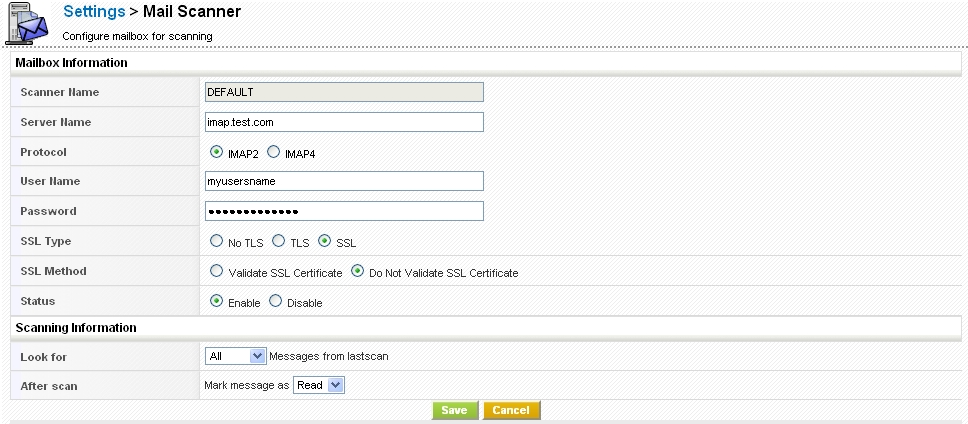Click the 'Messages from lastscan' text
The image size is (968, 424).
pos(328,357)
